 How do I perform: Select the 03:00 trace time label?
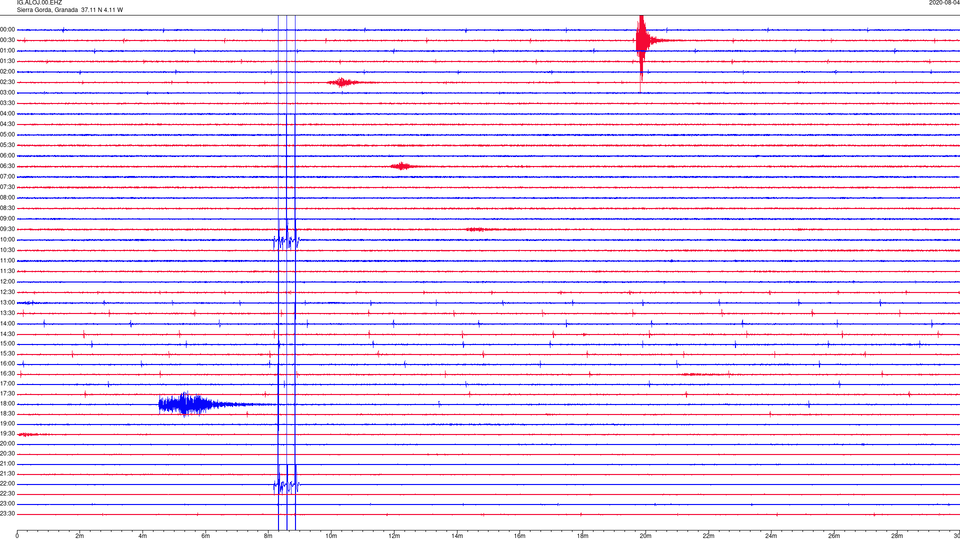click(x=7, y=92)
